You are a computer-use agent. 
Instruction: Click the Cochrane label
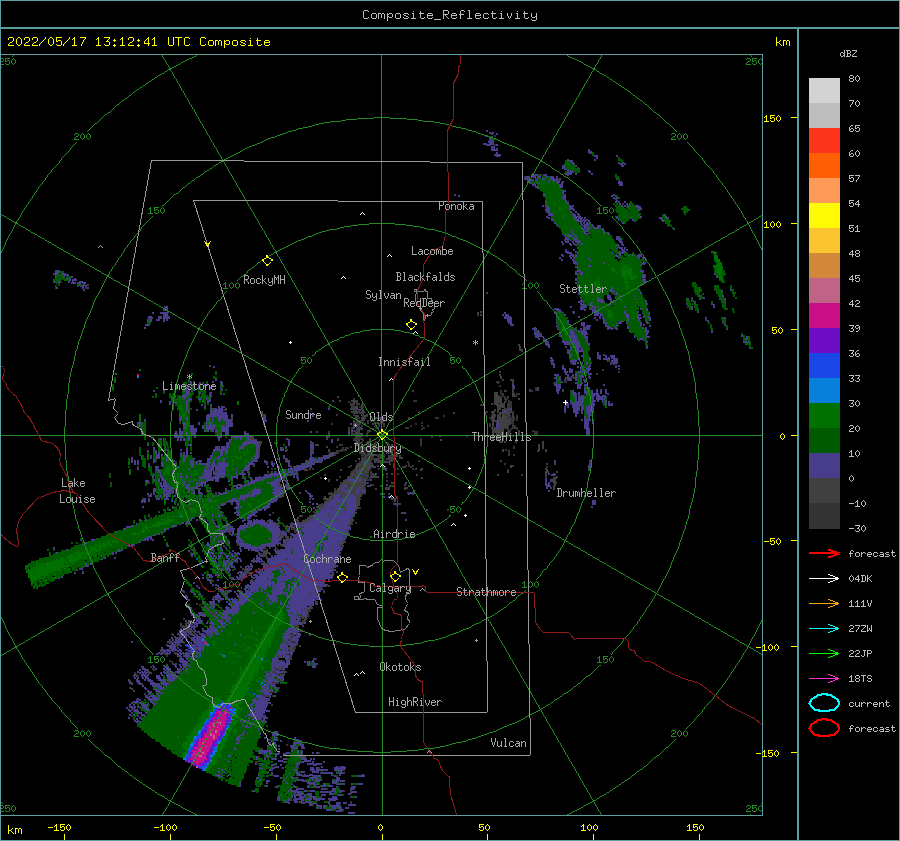coord(327,559)
